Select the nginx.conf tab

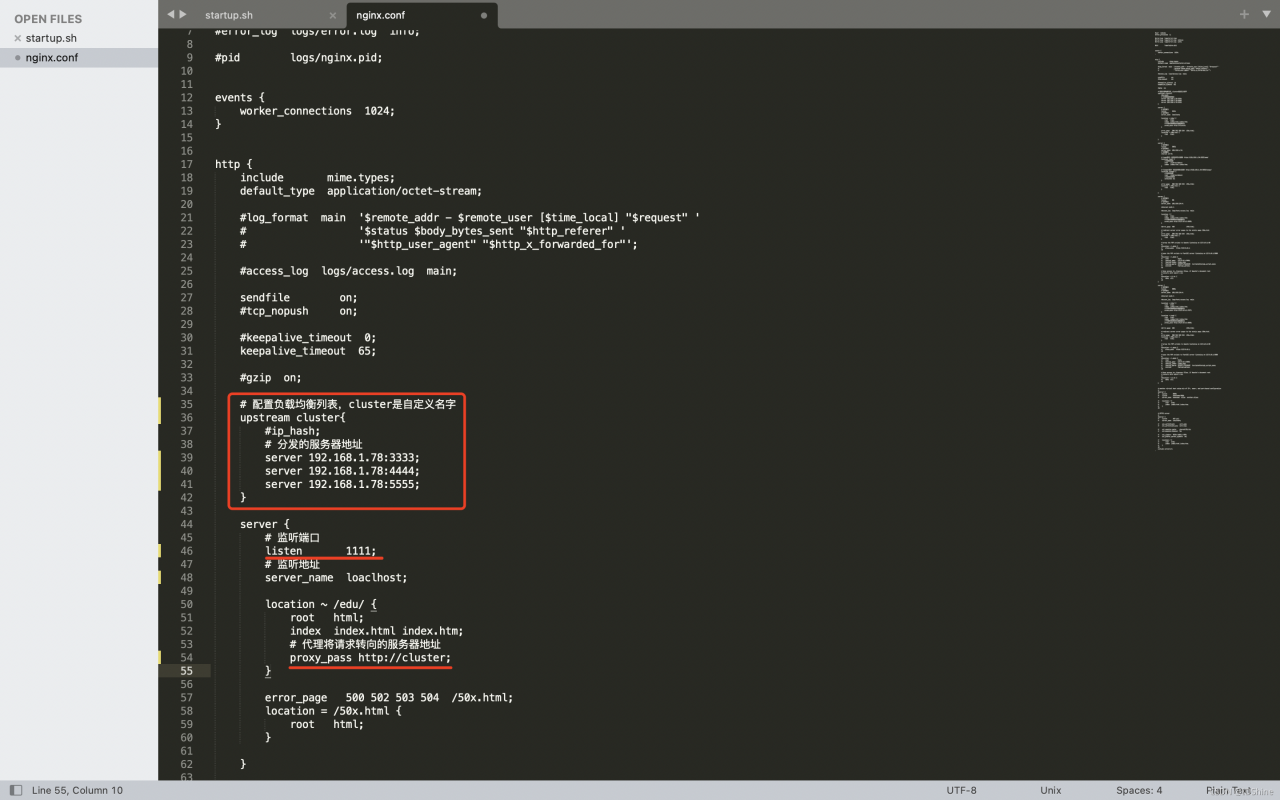[x=380, y=15]
